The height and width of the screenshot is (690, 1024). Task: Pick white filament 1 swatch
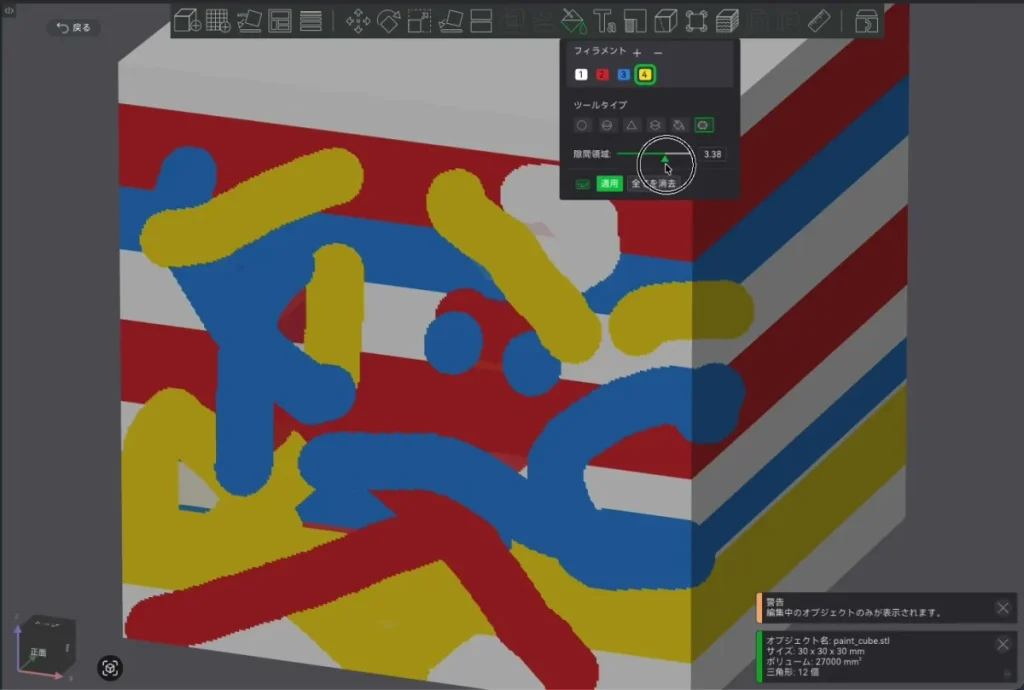(581, 74)
